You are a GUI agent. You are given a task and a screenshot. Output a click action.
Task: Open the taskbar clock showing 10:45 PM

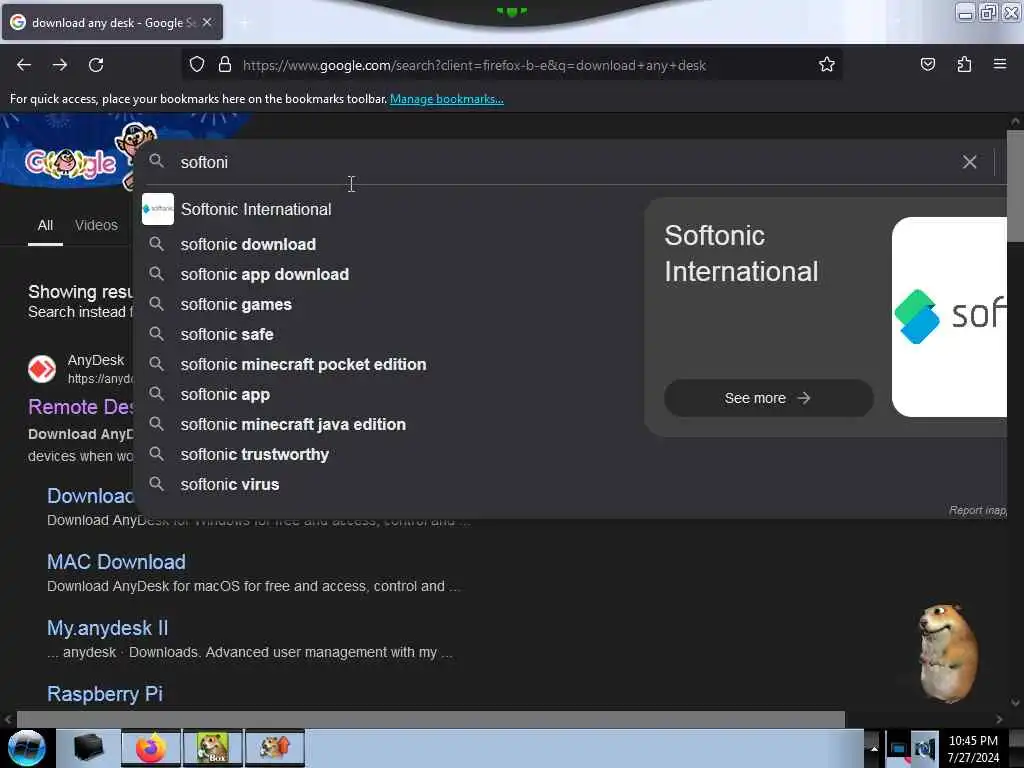pos(973,748)
